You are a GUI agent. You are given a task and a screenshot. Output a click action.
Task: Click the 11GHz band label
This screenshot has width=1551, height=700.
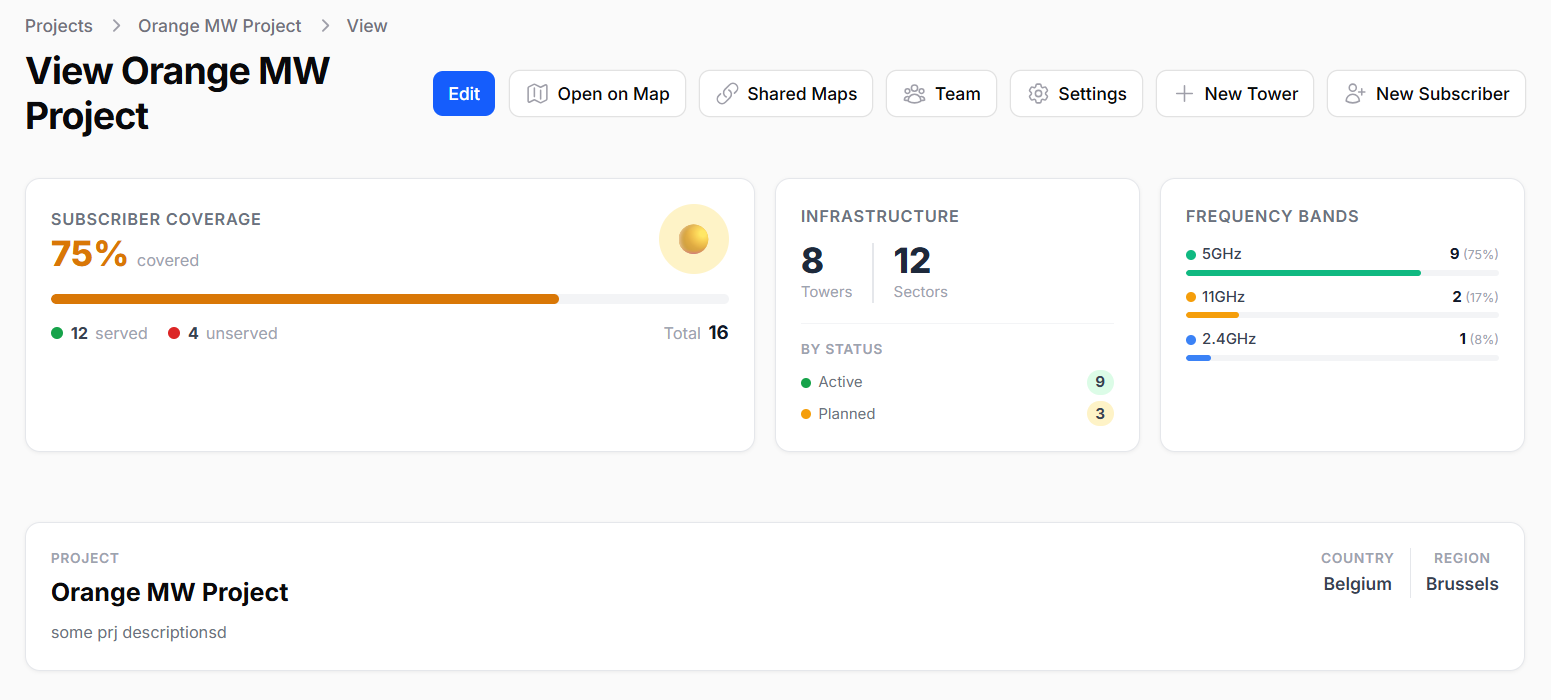coord(1223,297)
